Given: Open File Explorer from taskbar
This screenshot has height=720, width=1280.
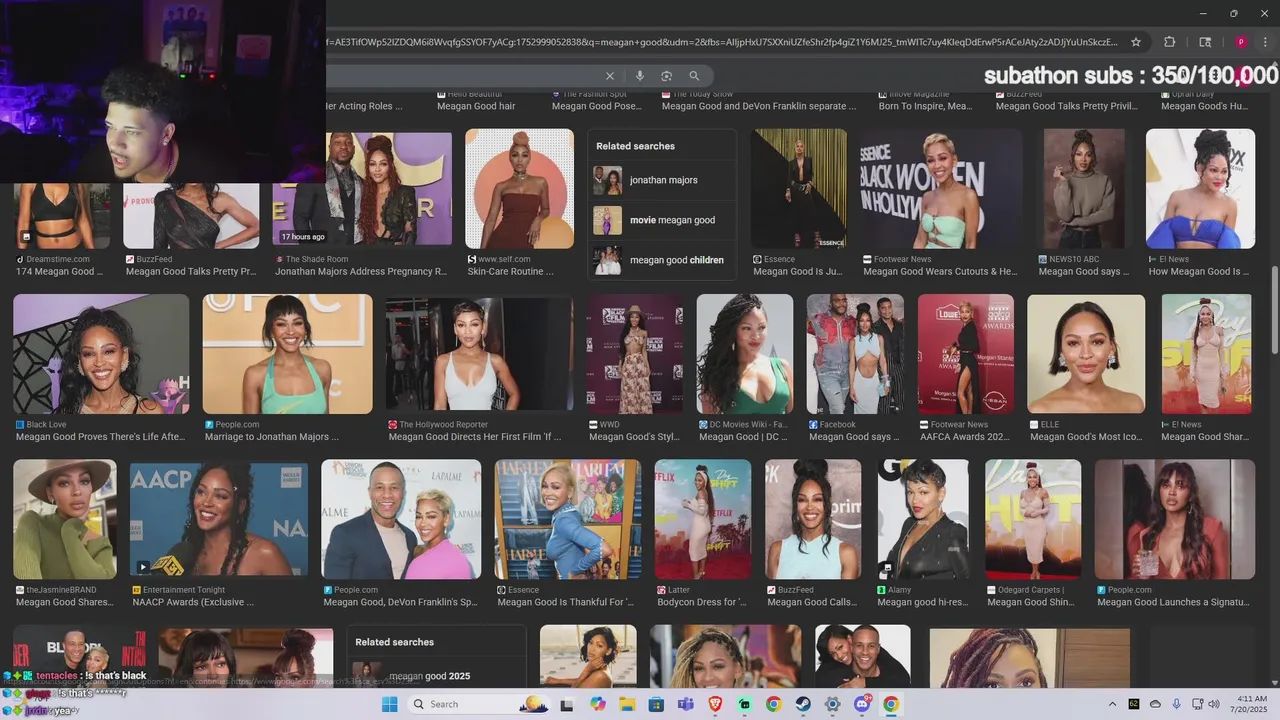Looking at the screenshot, I should click(x=626, y=704).
